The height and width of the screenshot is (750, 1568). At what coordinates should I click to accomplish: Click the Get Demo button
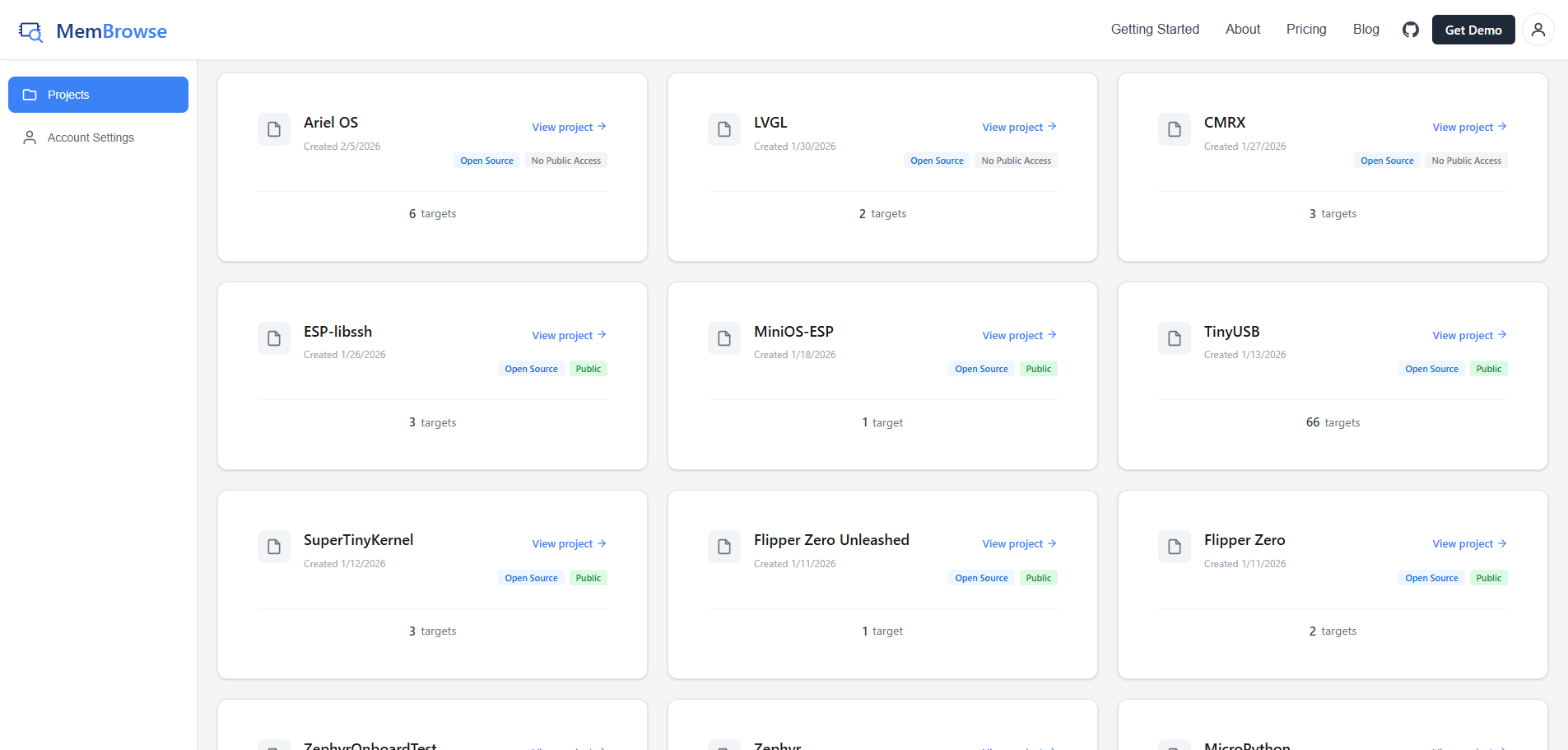[x=1473, y=30]
